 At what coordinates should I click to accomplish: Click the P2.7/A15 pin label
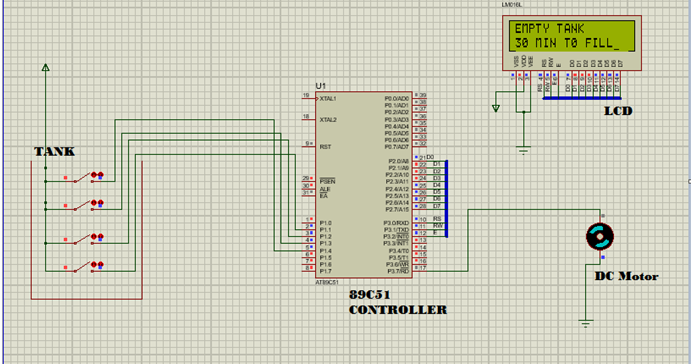[x=397, y=209]
